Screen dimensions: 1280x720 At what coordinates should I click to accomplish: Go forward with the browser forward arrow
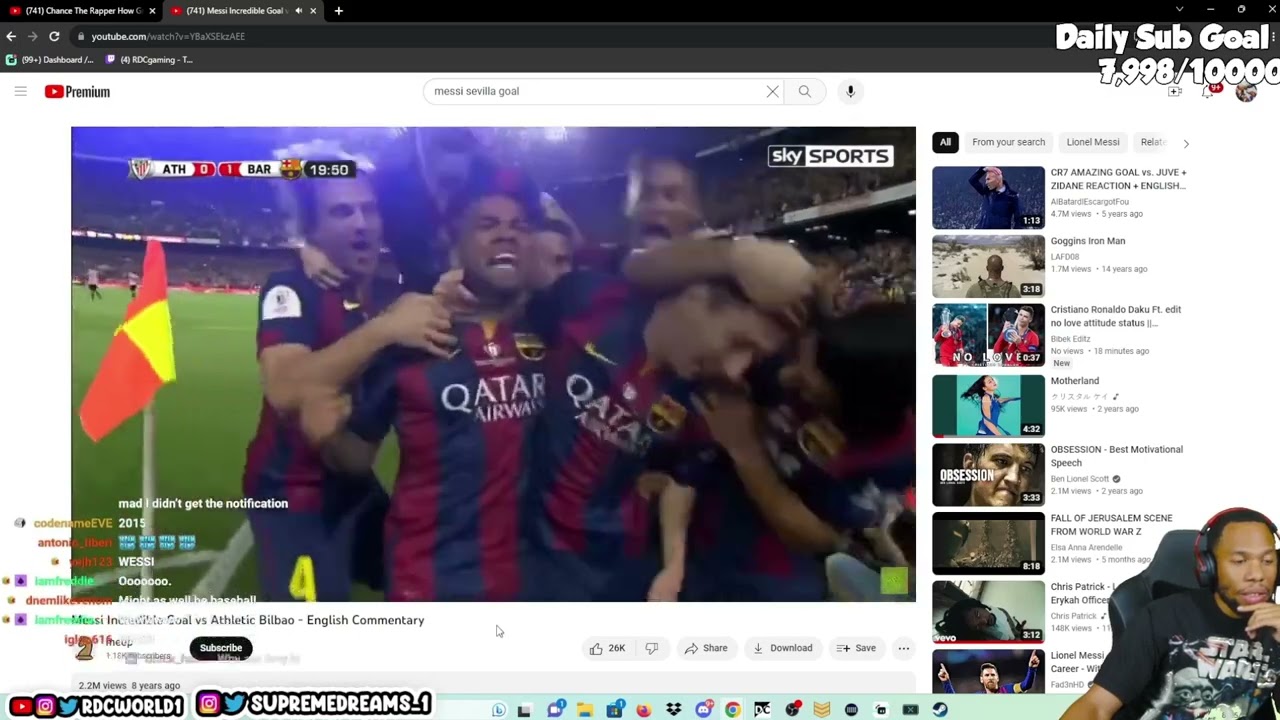[x=33, y=36]
